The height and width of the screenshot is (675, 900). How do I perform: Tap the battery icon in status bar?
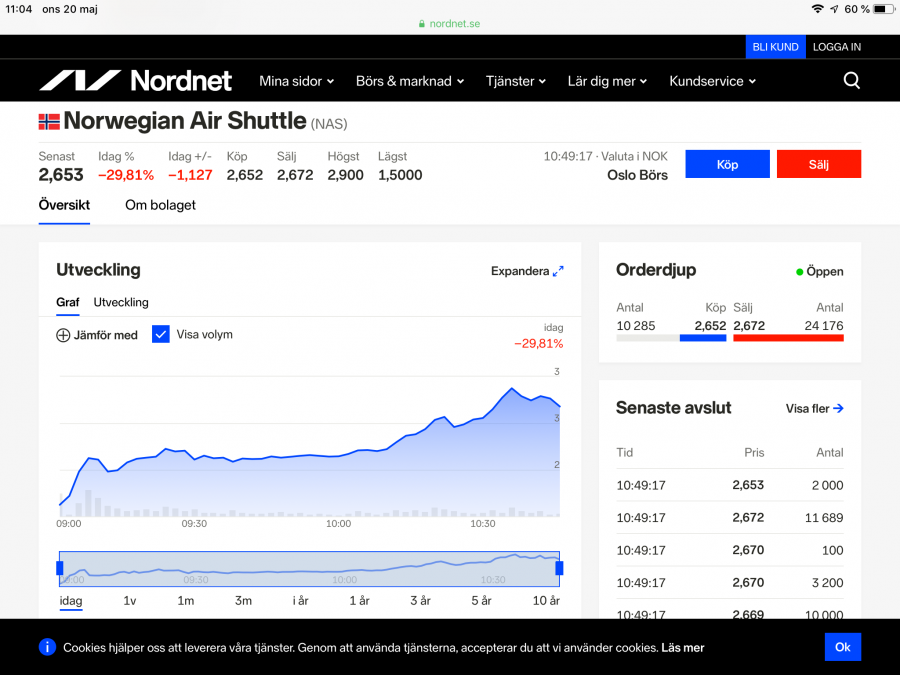click(883, 9)
